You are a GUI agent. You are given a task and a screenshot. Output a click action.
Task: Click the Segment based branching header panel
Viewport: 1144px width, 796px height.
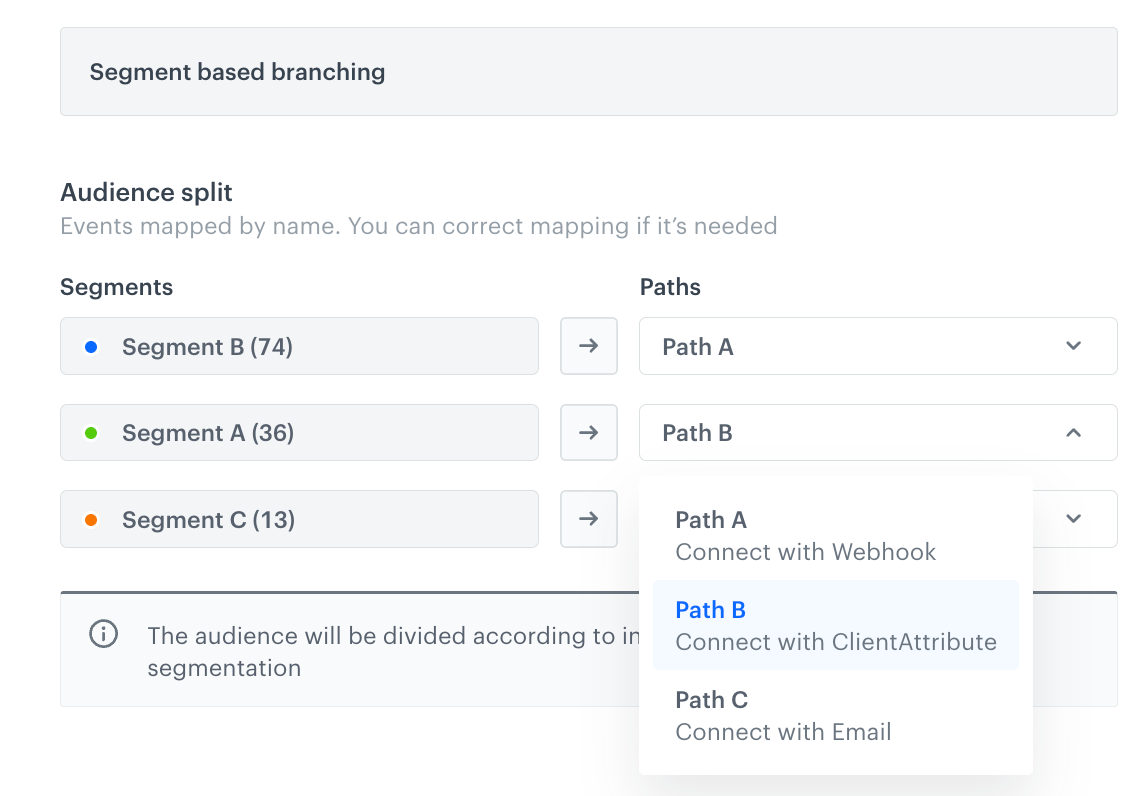pyautogui.click(x=588, y=71)
